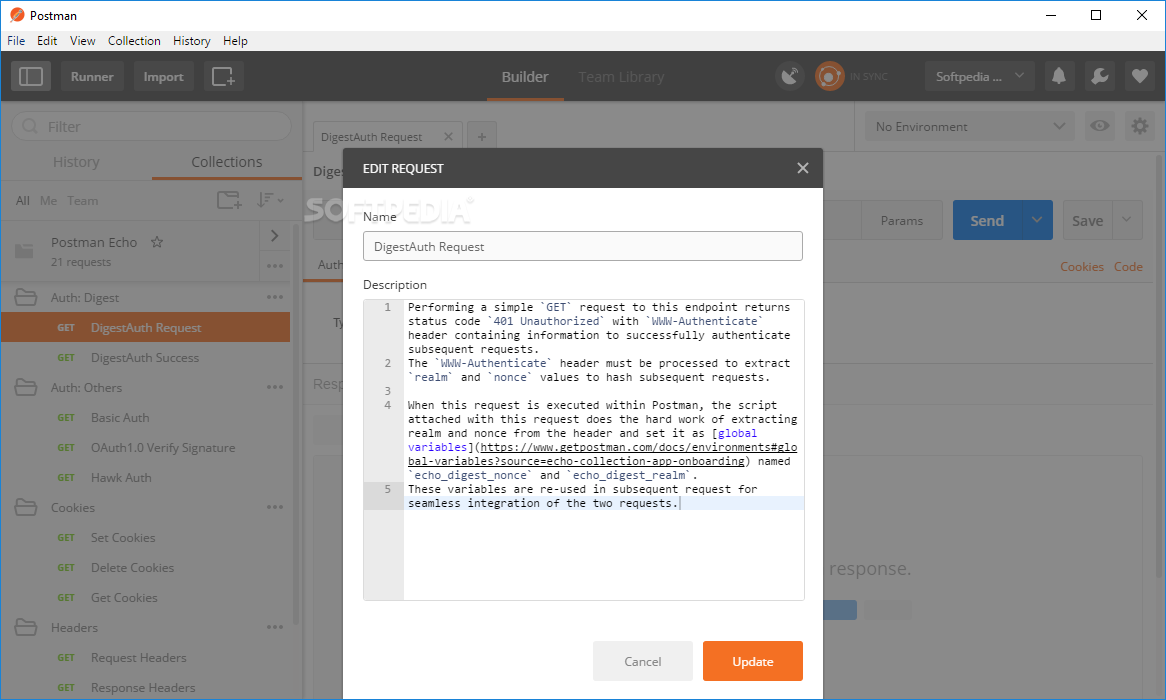Close the DigestAuth Request tab
Screen dimensions: 1166x700
[x=448, y=136]
